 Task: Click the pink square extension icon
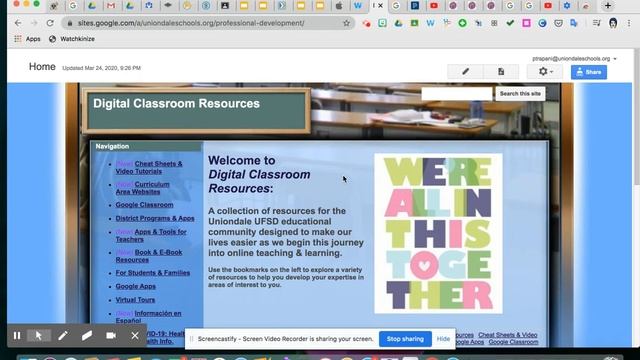[526, 23]
